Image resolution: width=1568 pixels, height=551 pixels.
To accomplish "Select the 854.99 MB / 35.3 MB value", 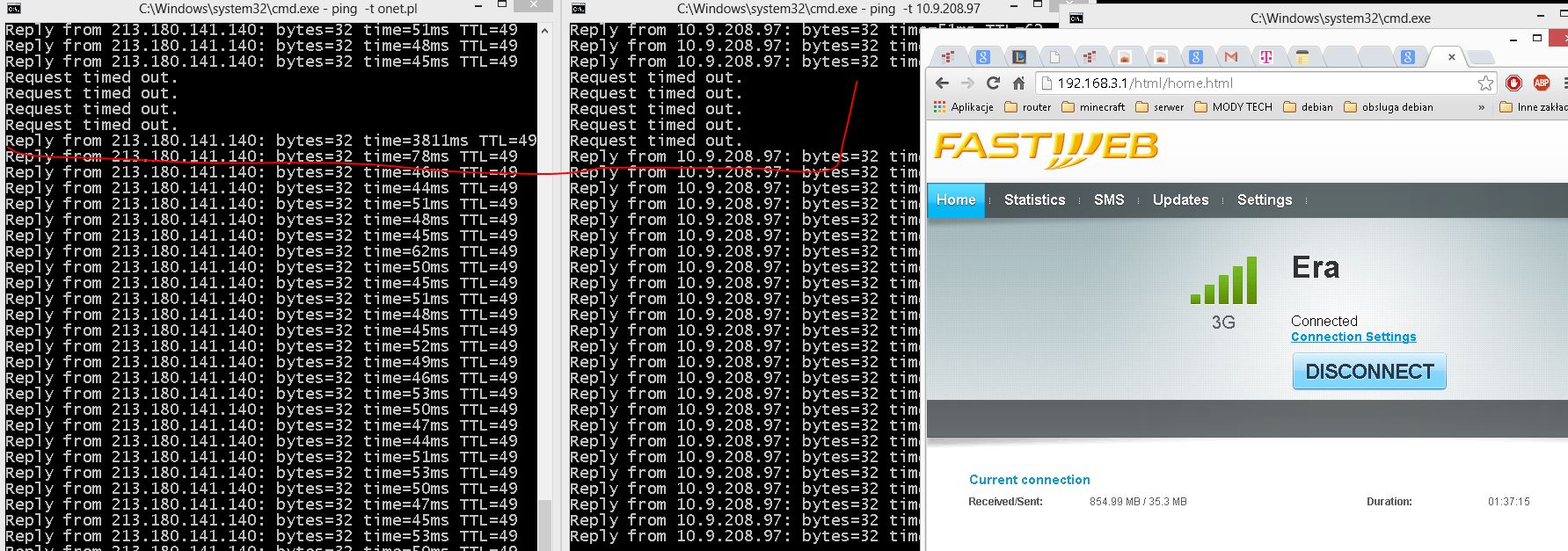I will [1138, 502].
